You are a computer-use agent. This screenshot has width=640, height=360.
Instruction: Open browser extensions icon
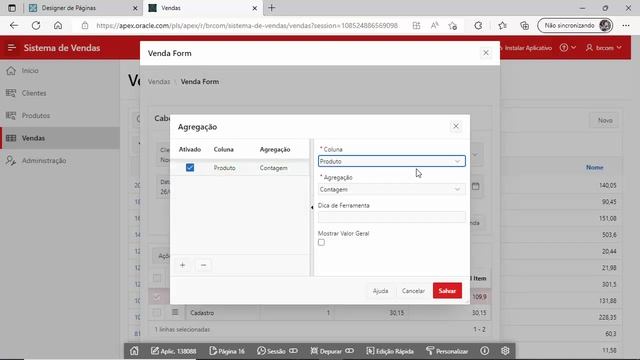[478, 25]
